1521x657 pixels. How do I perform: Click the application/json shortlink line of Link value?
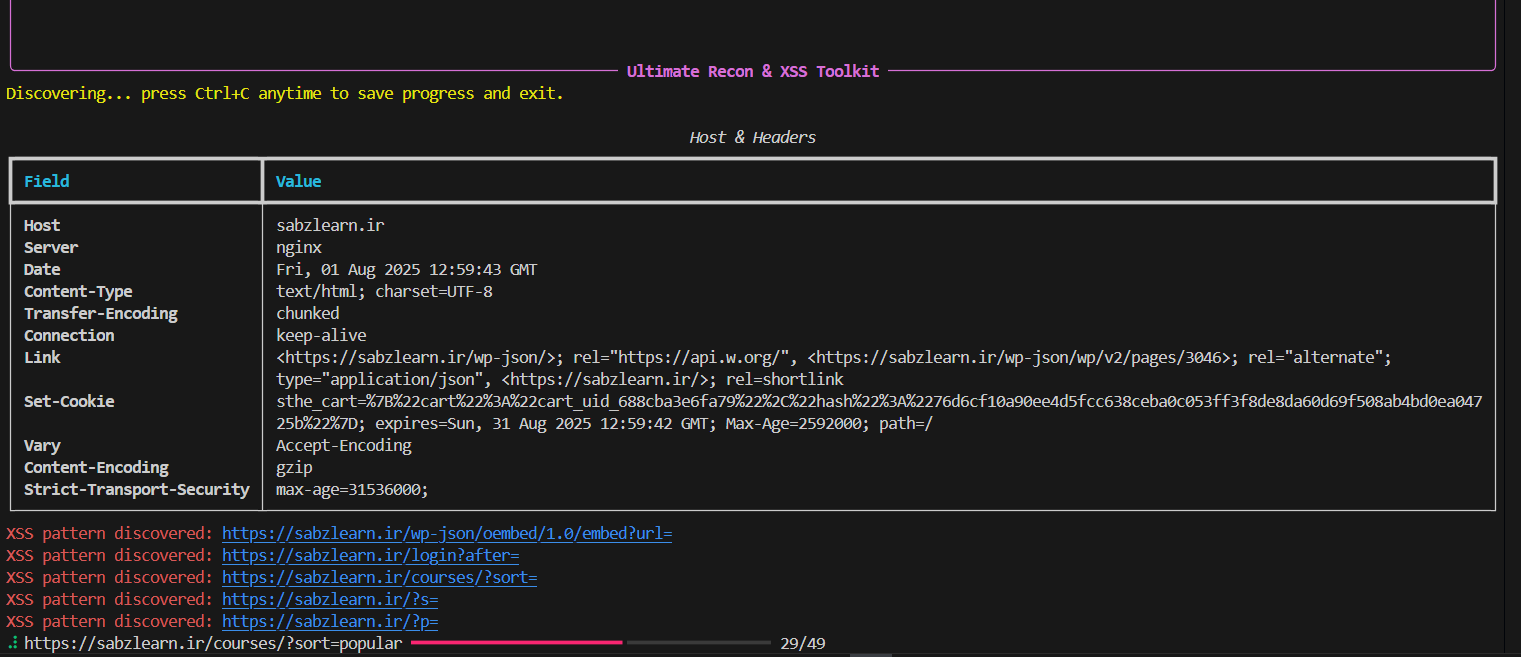(560, 380)
